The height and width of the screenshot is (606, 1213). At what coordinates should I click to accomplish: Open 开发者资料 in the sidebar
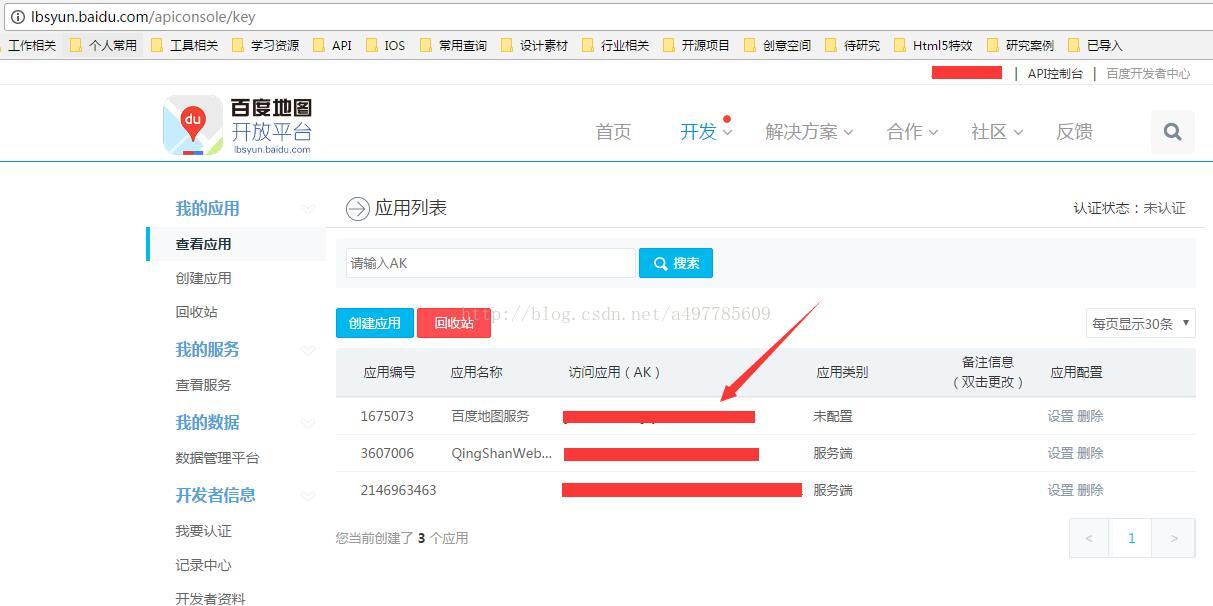tap(210, 599)
